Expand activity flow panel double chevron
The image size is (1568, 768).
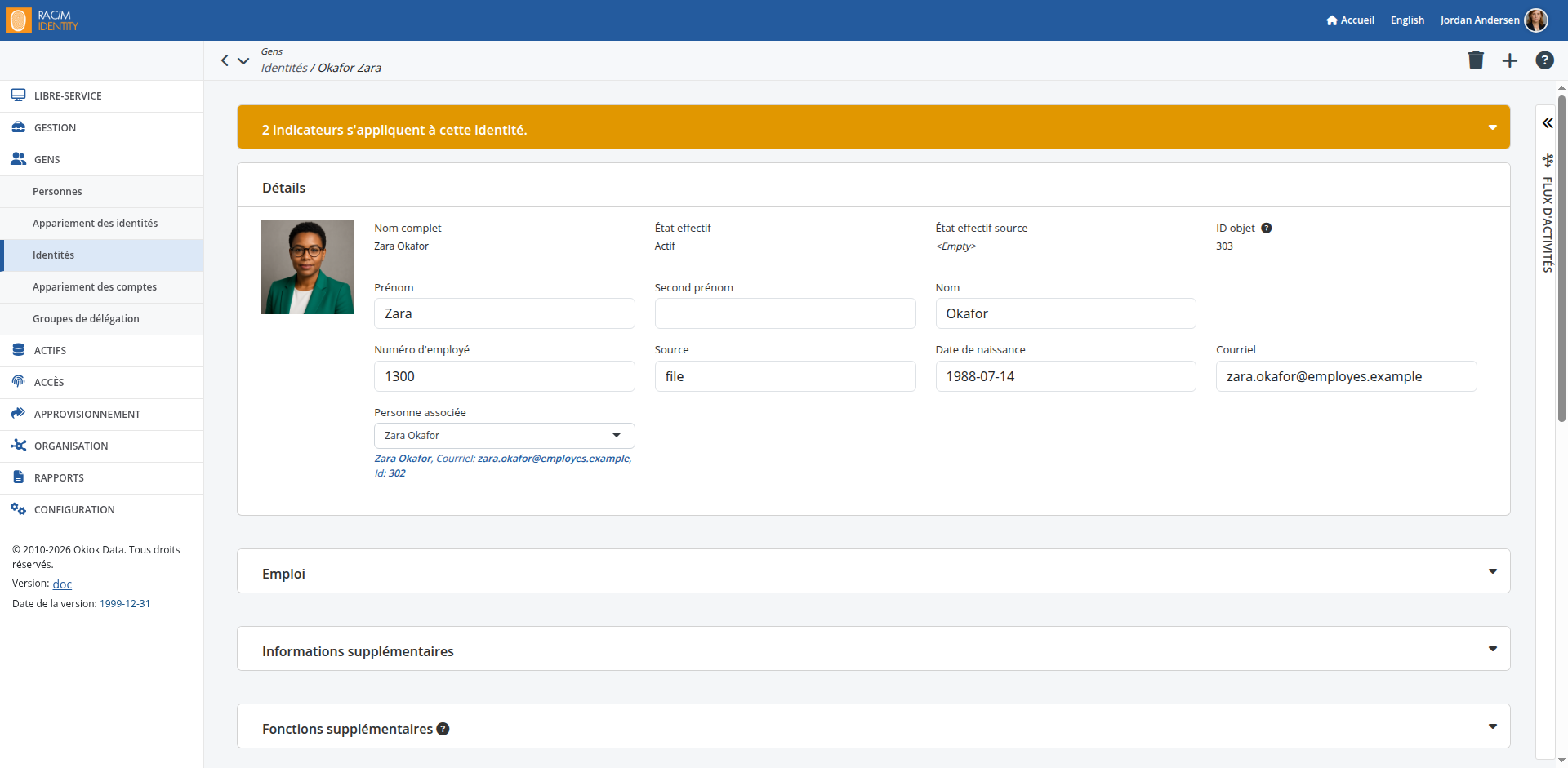(x=1548, y=123)
